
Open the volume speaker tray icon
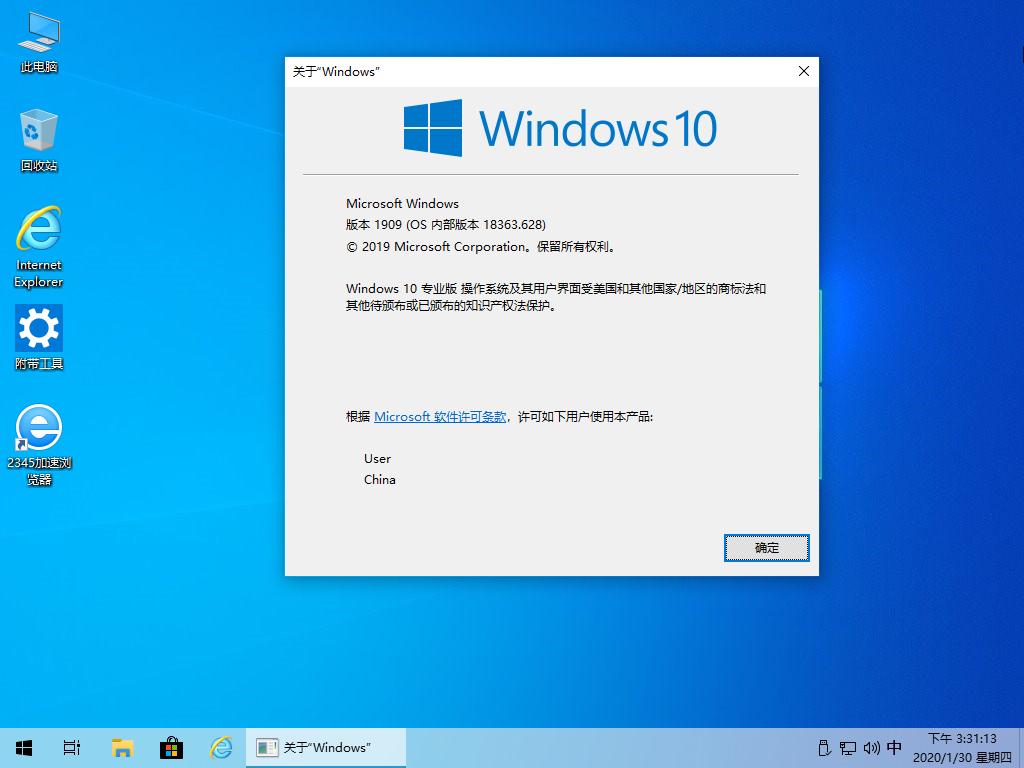coord(871,748)
